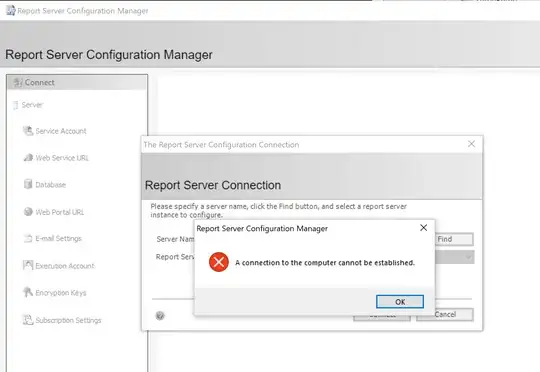The width and height of the screenshot is (540, 372).
Task: Click OK in the error message box
Action: click(400, 302)
